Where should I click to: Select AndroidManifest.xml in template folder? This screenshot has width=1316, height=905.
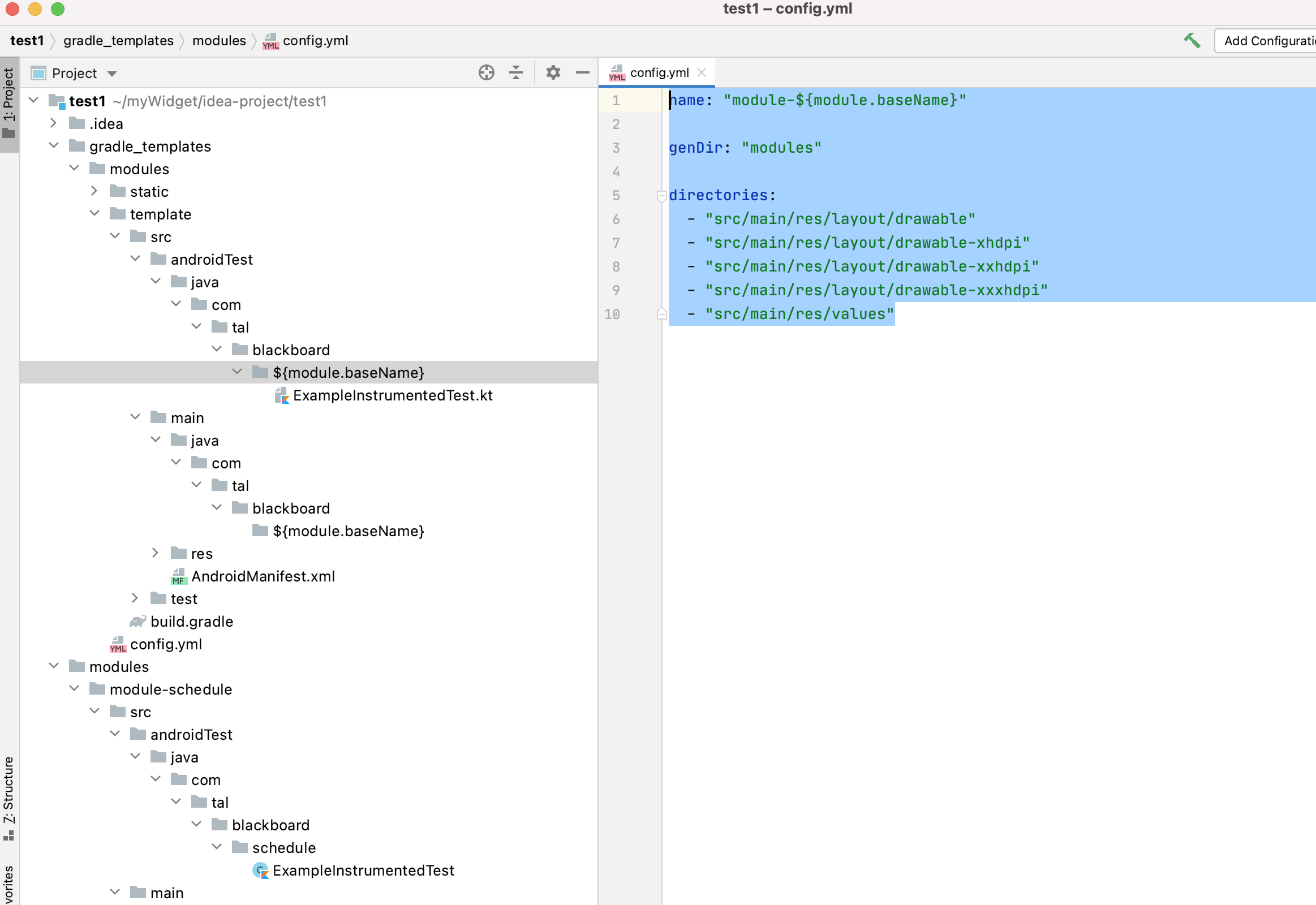[263, 576]
